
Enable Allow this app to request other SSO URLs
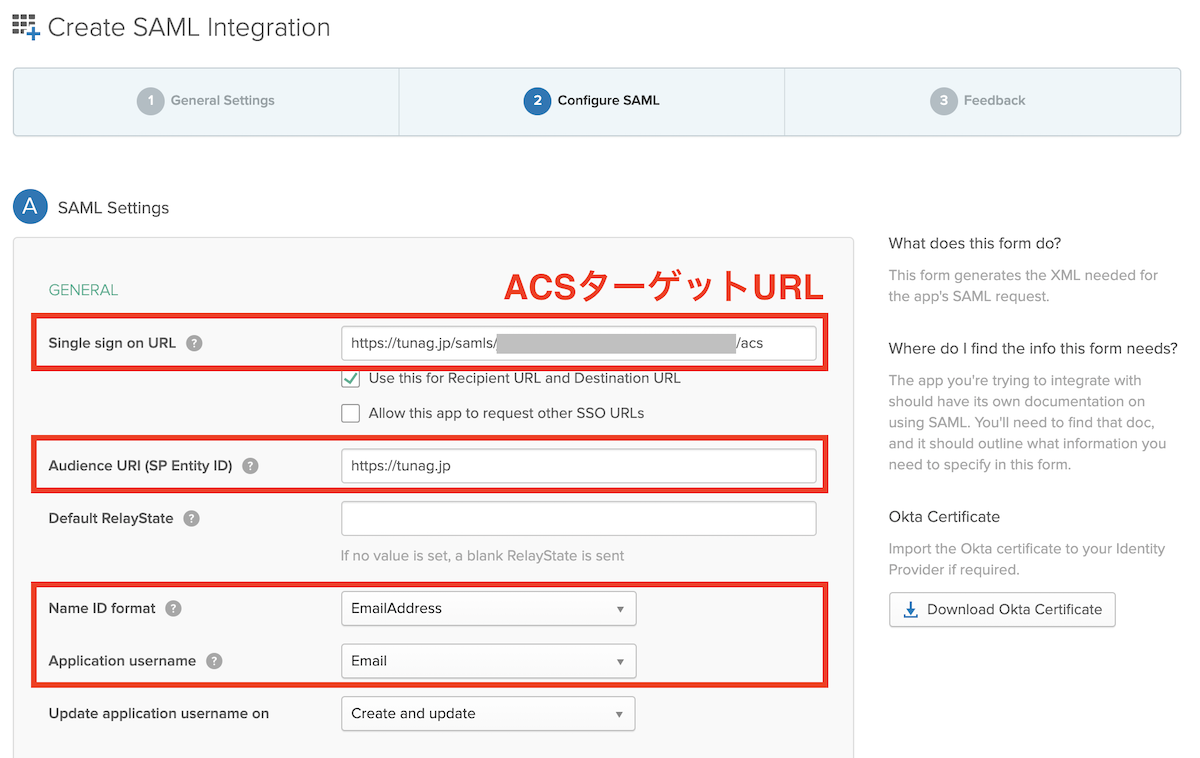350,413
